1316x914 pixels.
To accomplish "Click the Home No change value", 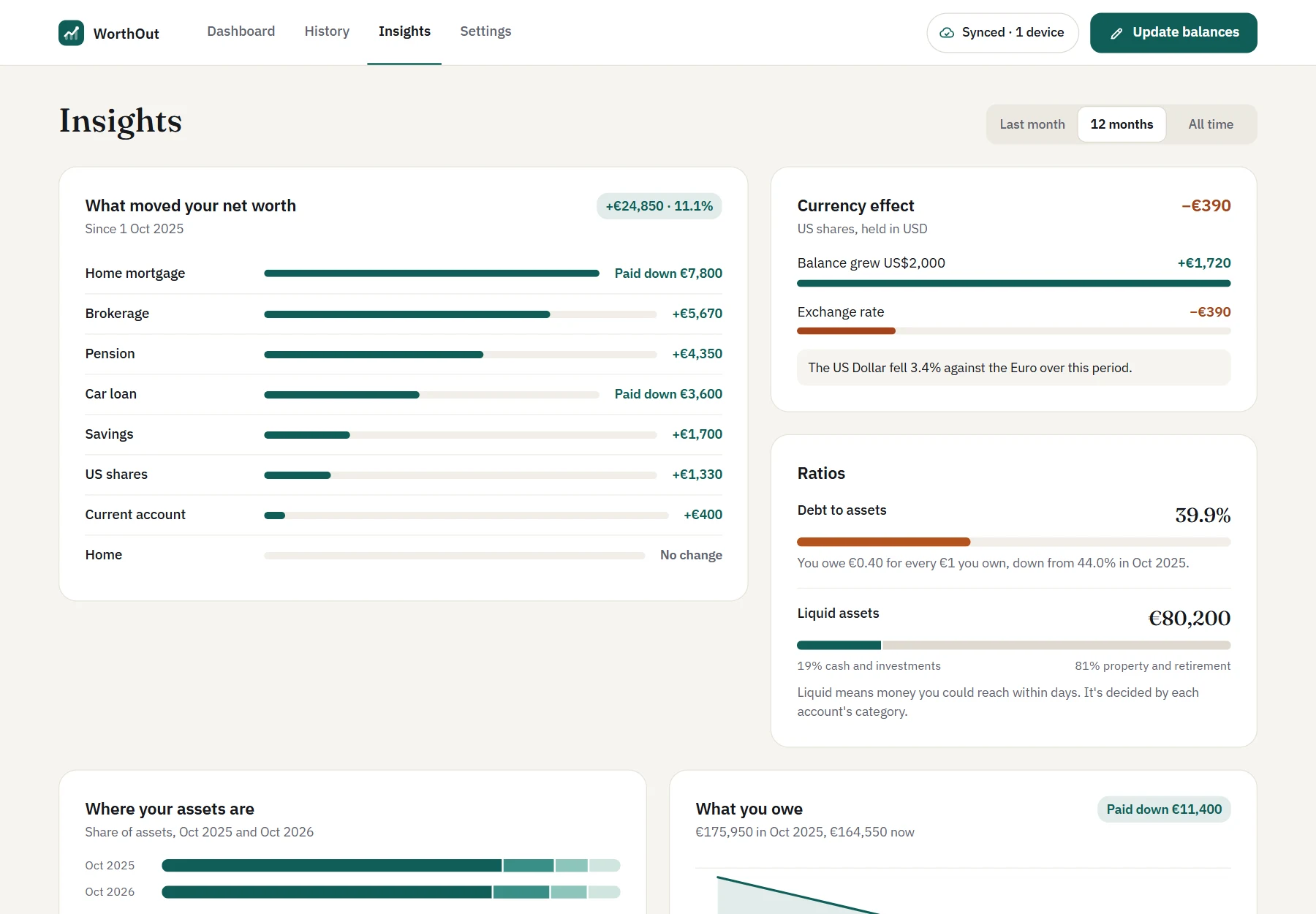I will tap(691, 555).
